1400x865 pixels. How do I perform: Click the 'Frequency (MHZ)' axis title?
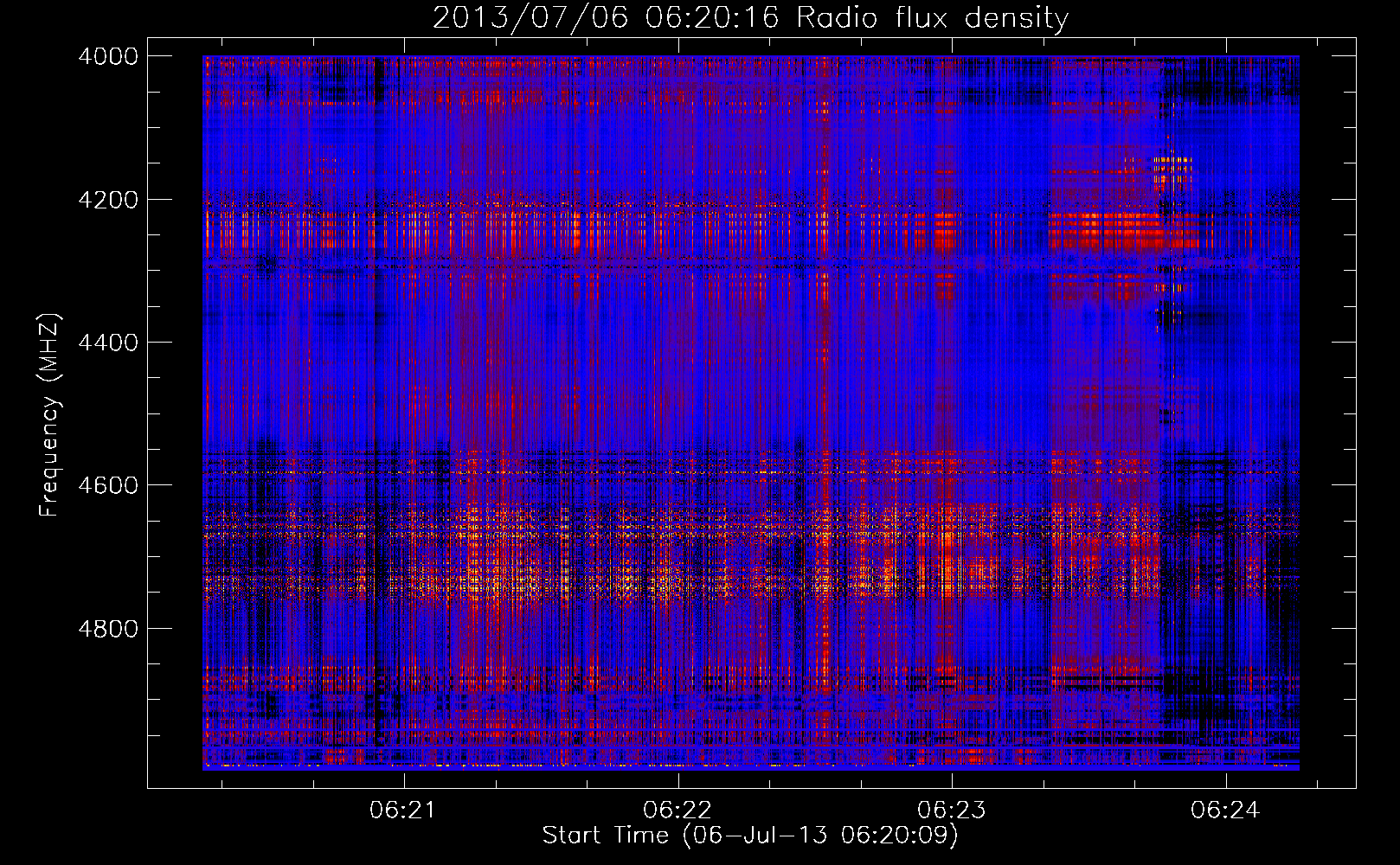49,415
